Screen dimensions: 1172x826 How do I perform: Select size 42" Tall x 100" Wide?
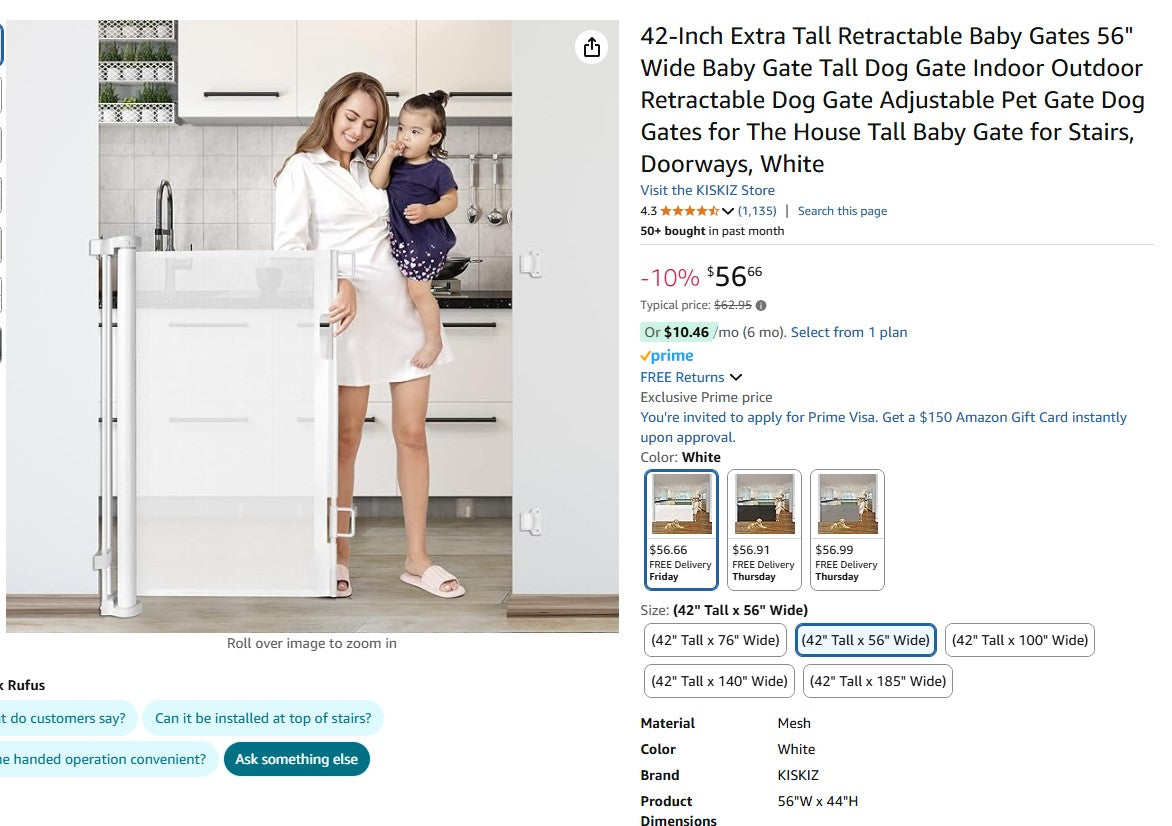click(x=1019, y=640)
